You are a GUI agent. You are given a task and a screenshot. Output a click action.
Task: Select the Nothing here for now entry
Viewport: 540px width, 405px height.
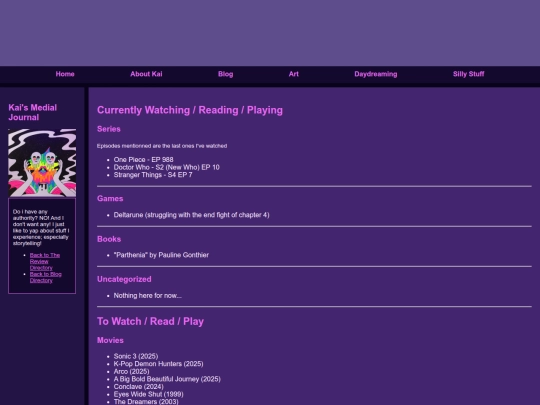[x=148, y=296]
